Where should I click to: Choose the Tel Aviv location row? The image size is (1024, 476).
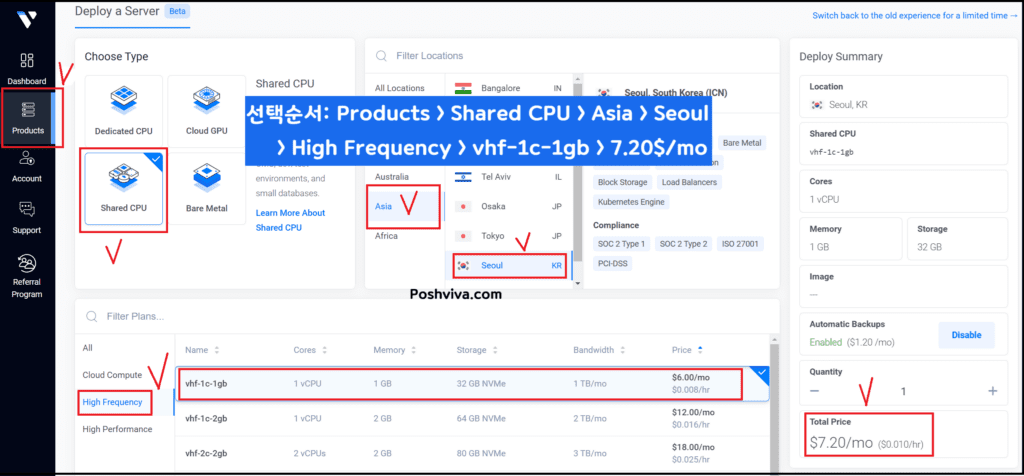tap(508, 177)
